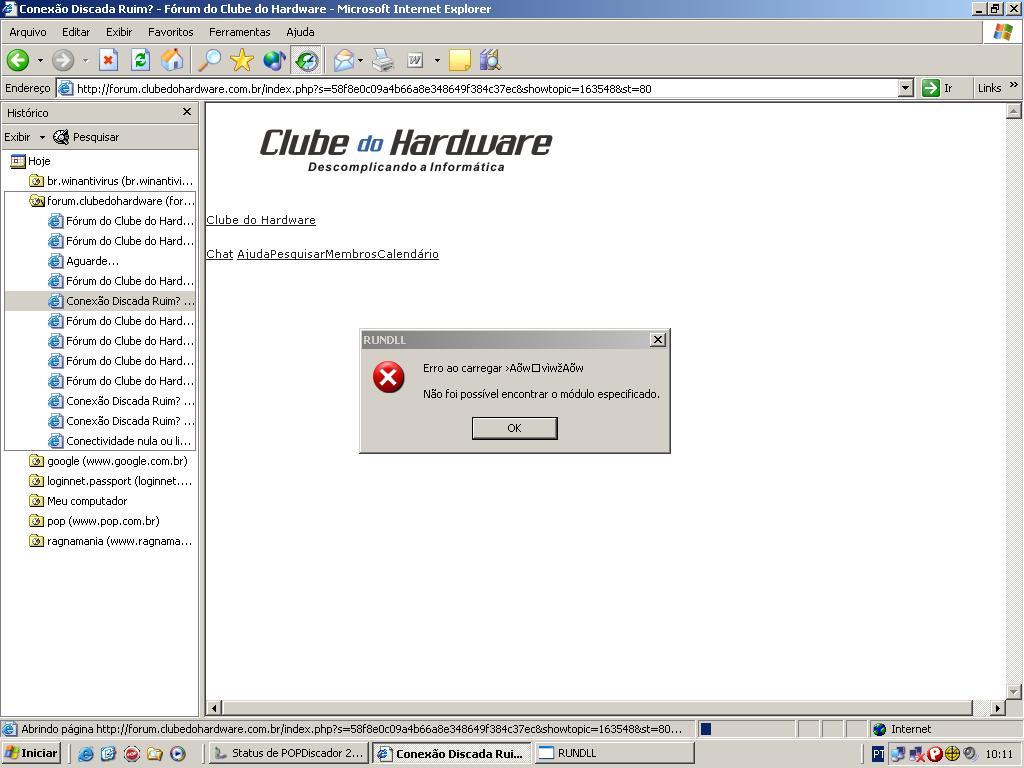Refresh the page with the green arrows icon
This screenshot has height=768, width=1024.
tap(140, 61)
